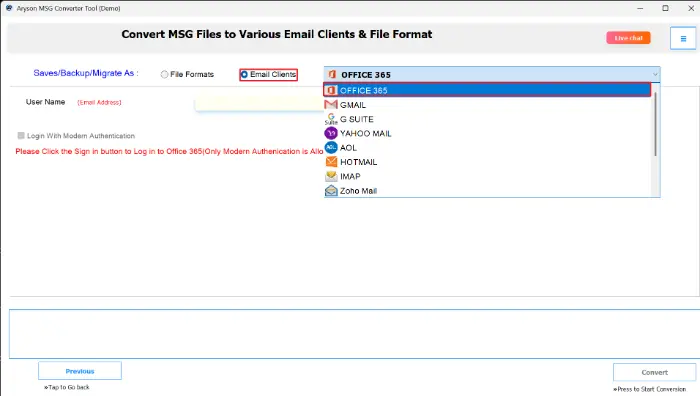The width and height of the screenshot is (700, 396).
Task: Enable Login With Modern Authentication checkbox
Action: click(x=21, y=135)
